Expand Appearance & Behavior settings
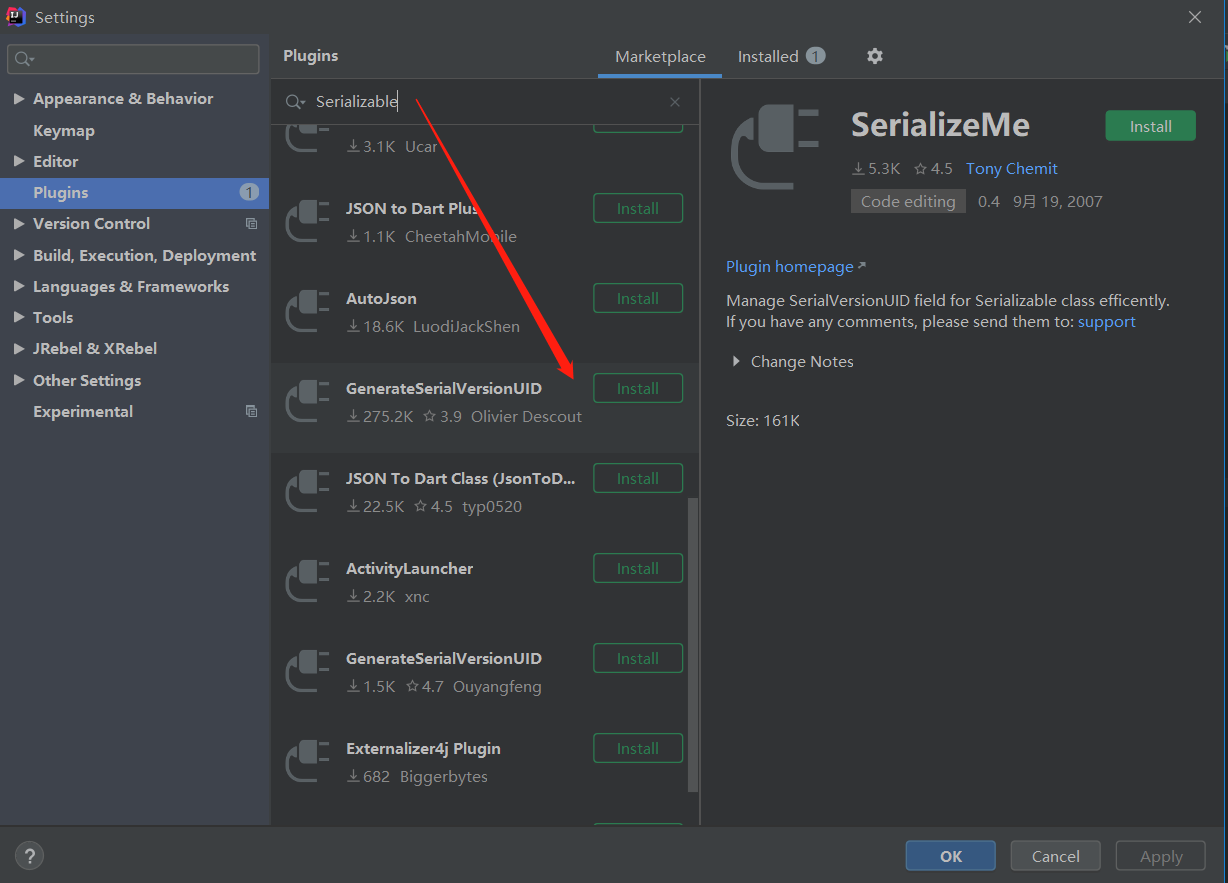1228x883 pixels. point(19,99)
